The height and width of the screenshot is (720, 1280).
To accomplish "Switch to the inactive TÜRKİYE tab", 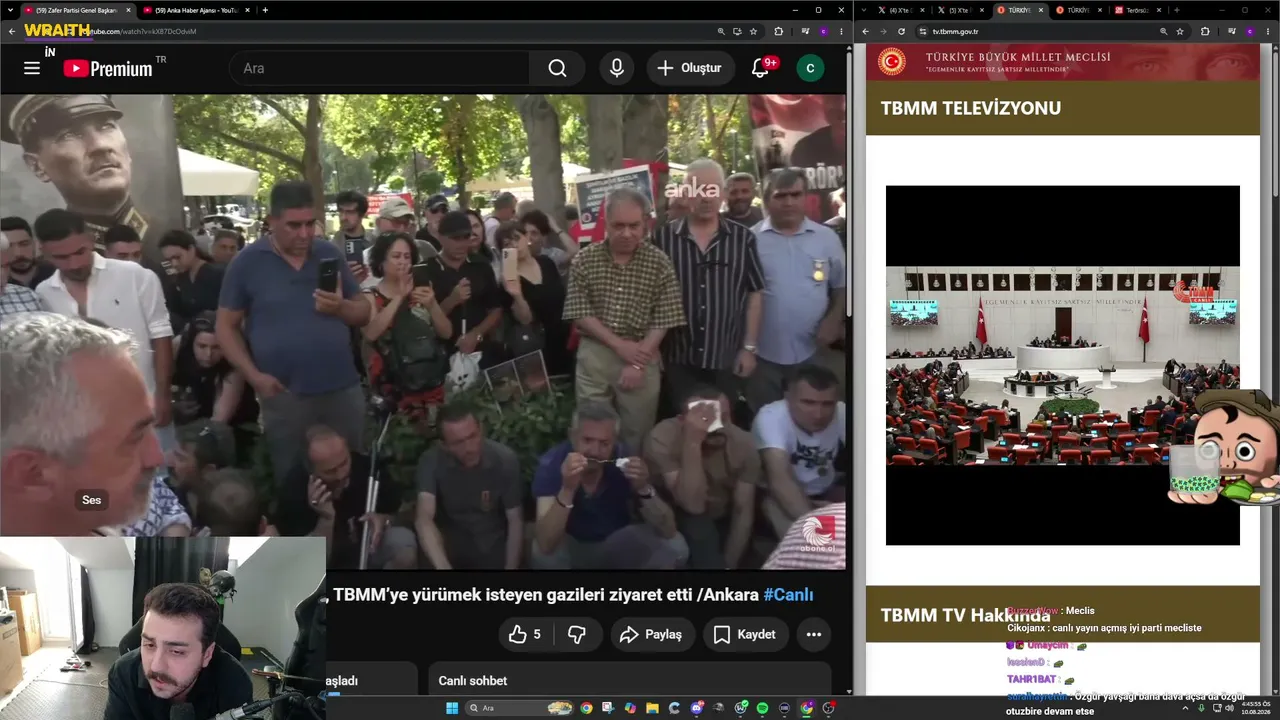I will pos(1080,10).
